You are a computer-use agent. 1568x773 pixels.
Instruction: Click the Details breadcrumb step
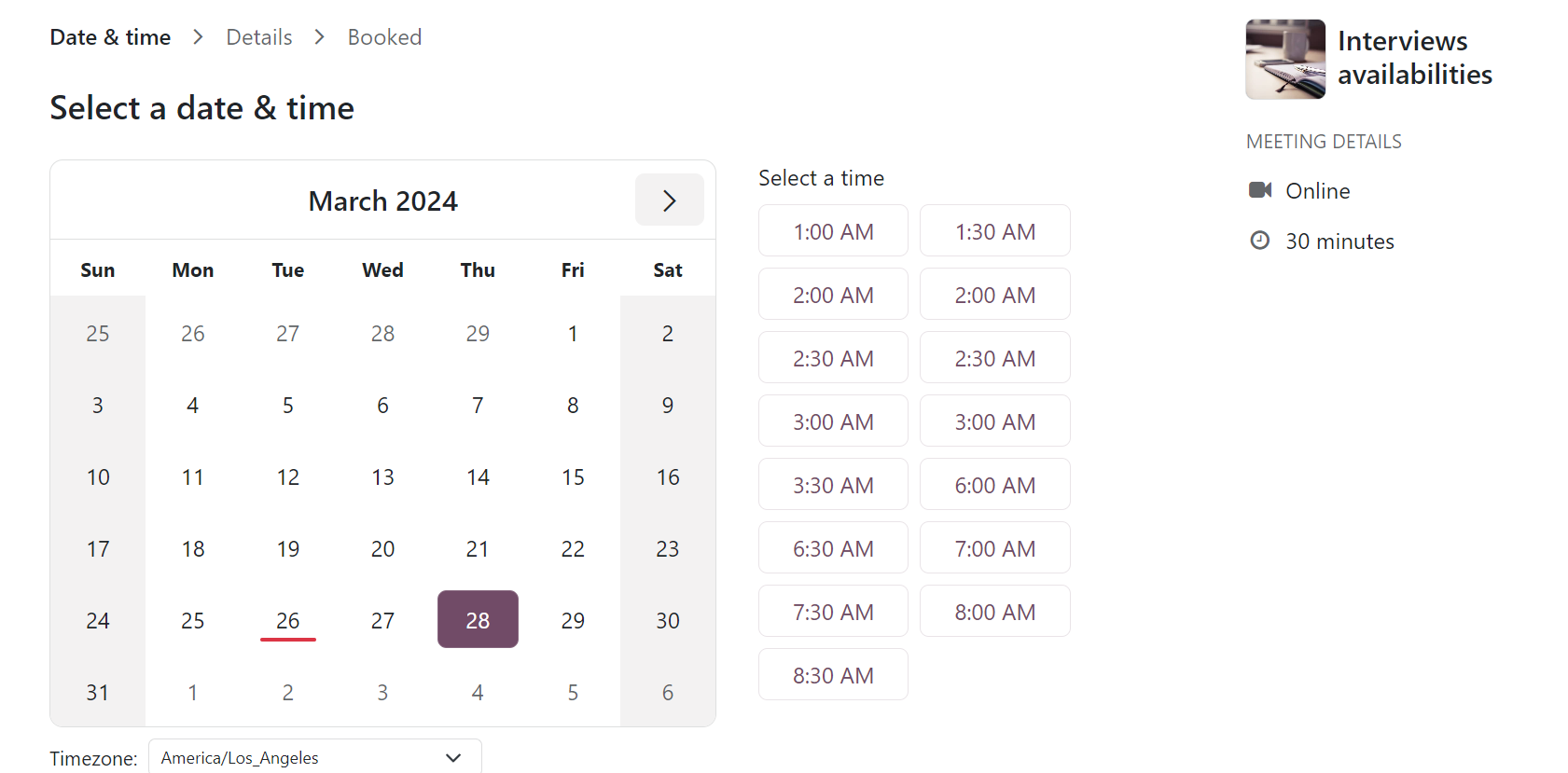click(259, 37)
